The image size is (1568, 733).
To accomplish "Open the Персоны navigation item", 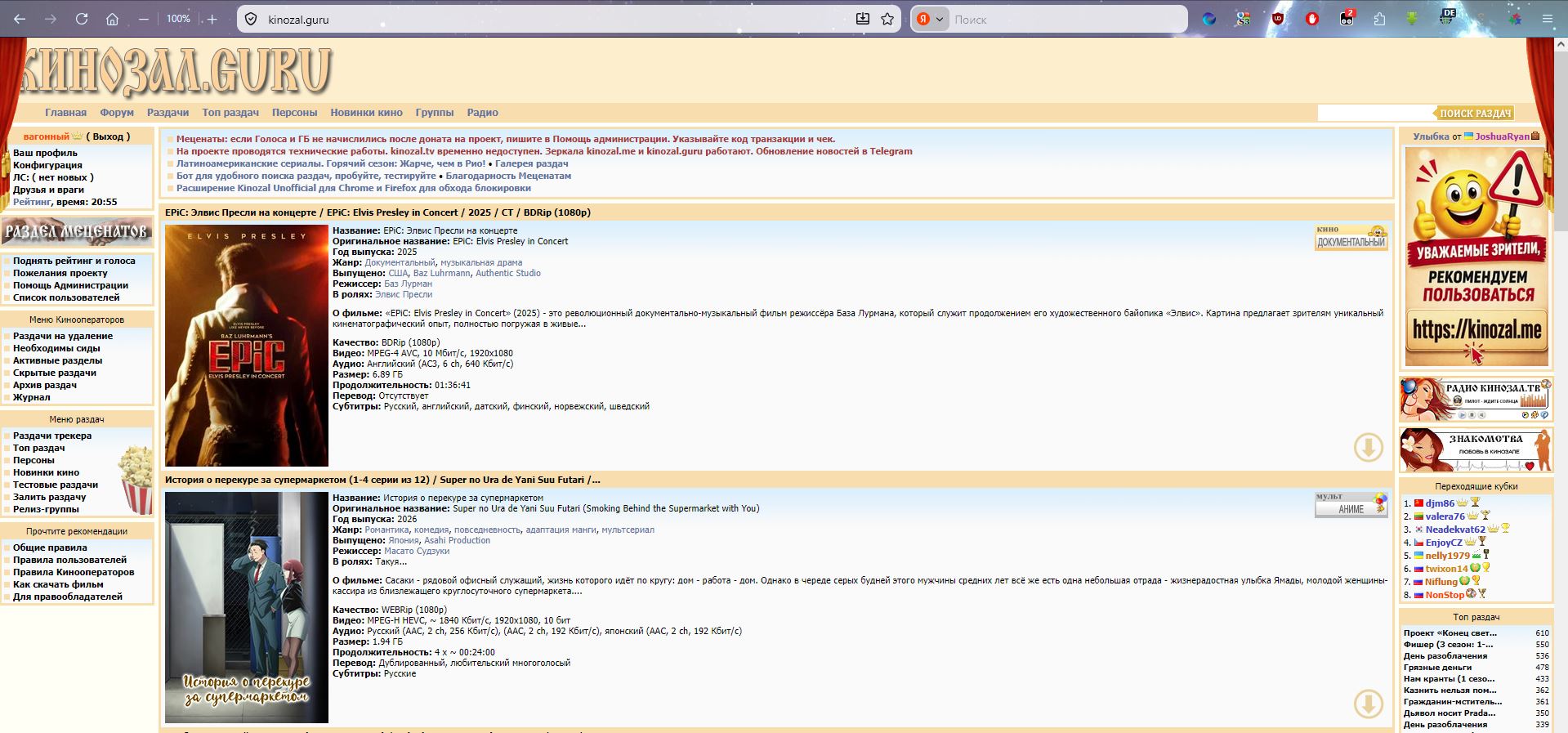I will click(x=294, y=113).
